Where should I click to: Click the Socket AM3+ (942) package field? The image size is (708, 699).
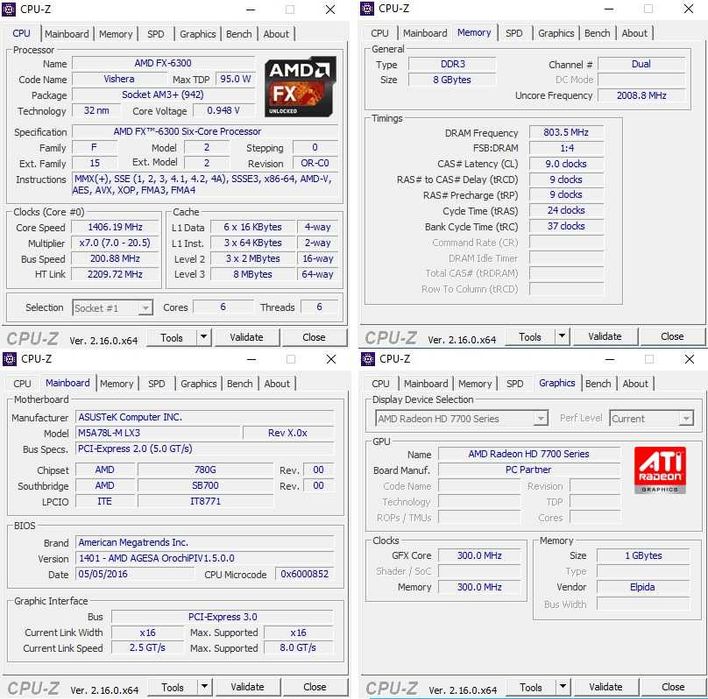point(163,95)
